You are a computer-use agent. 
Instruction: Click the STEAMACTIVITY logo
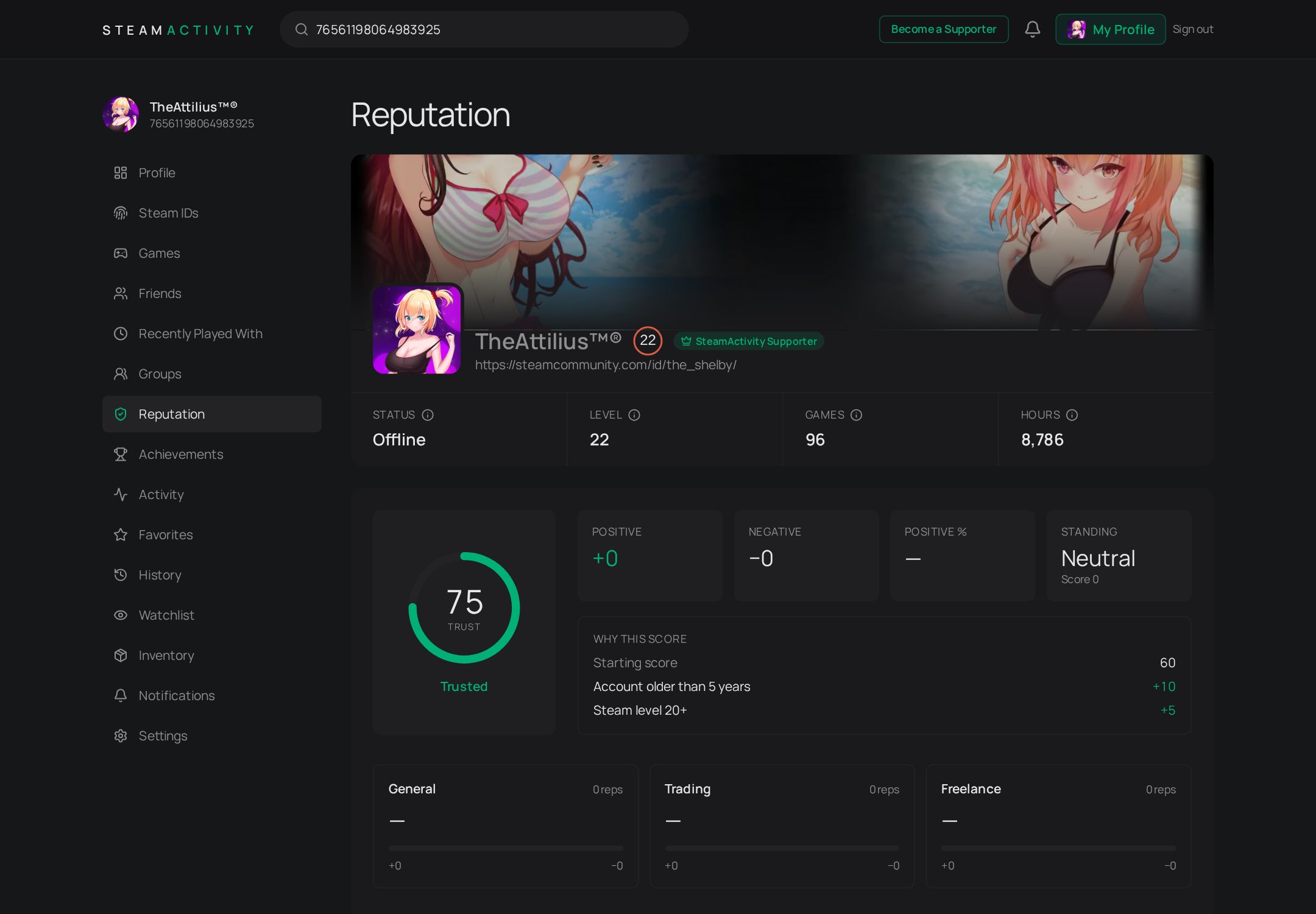[178, 30]
